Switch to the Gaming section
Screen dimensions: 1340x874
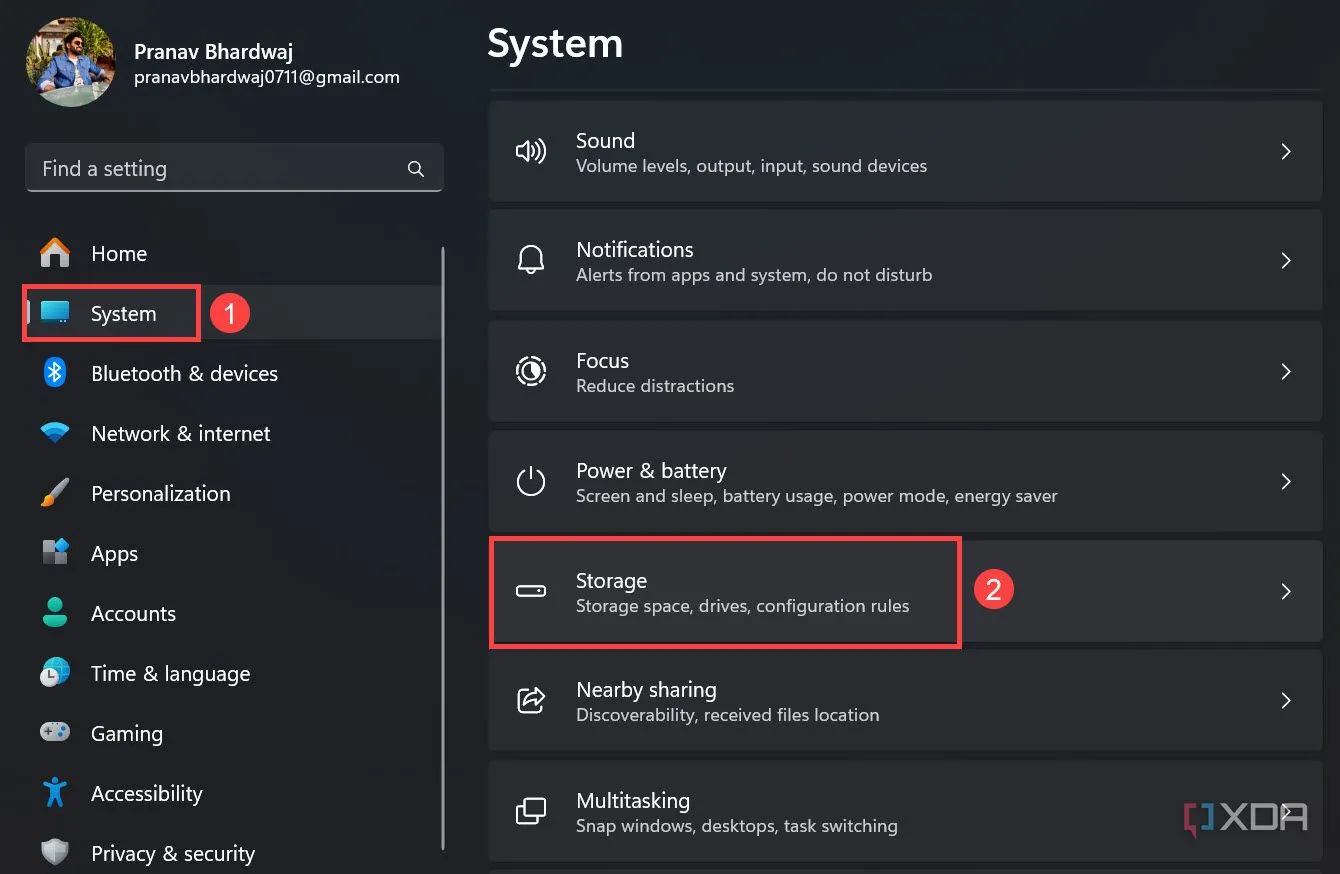(126, 733)
